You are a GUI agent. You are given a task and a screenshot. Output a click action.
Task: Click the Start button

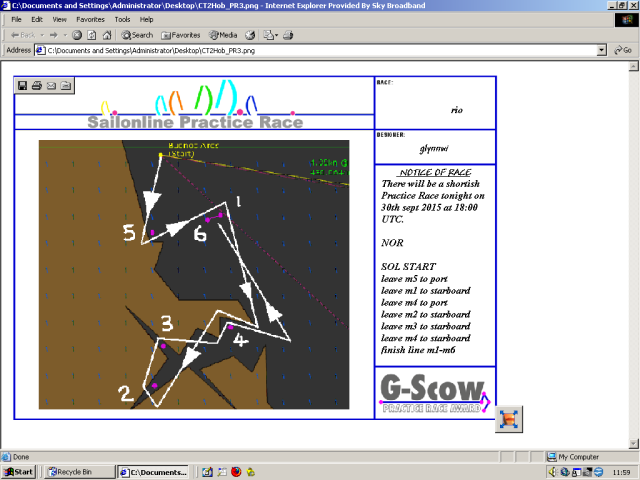pyautogui.click(x=18, y=472)
